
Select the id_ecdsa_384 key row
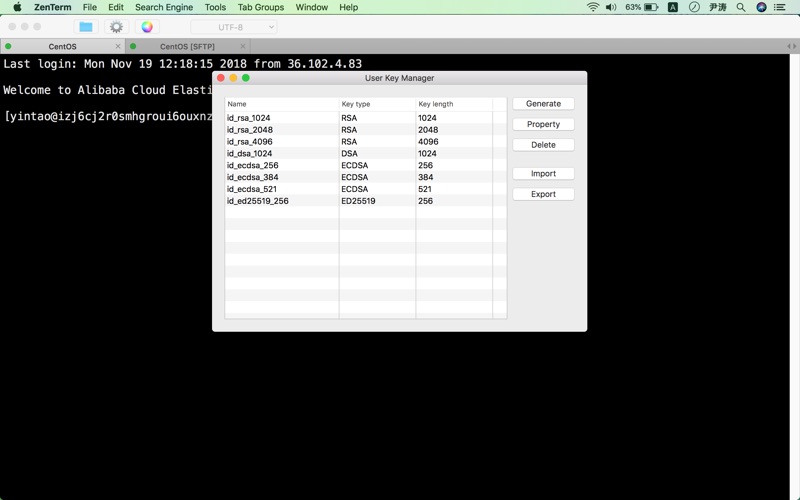pos(366,177)
